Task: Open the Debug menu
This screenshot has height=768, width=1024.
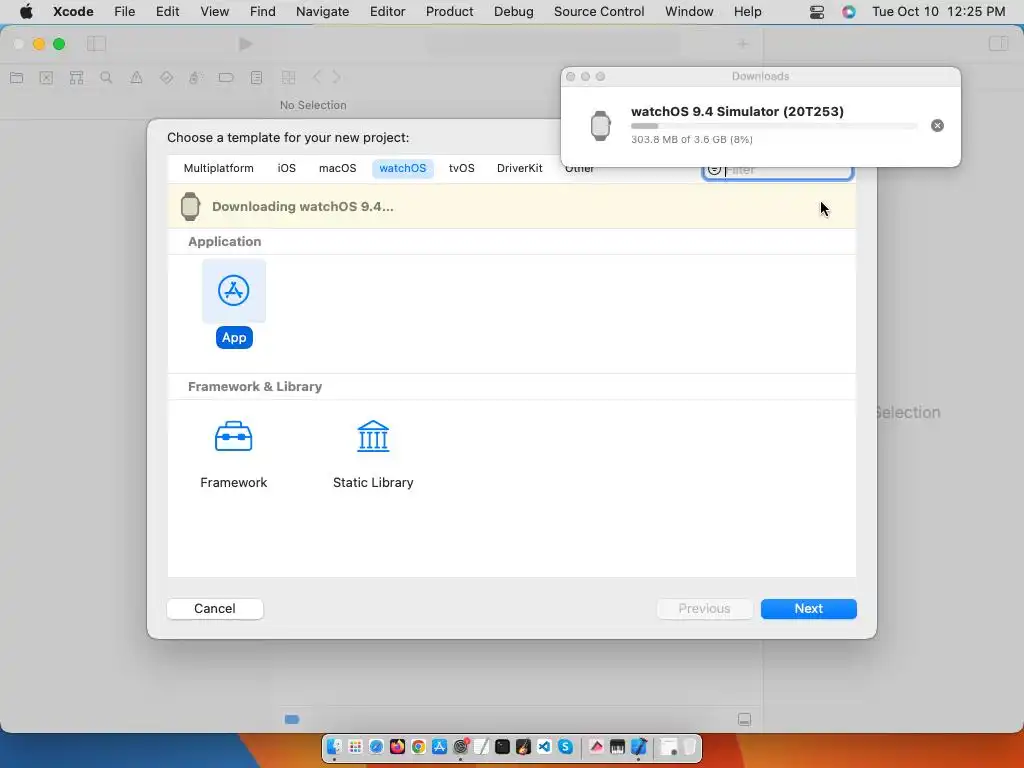Action: (513, 12)
